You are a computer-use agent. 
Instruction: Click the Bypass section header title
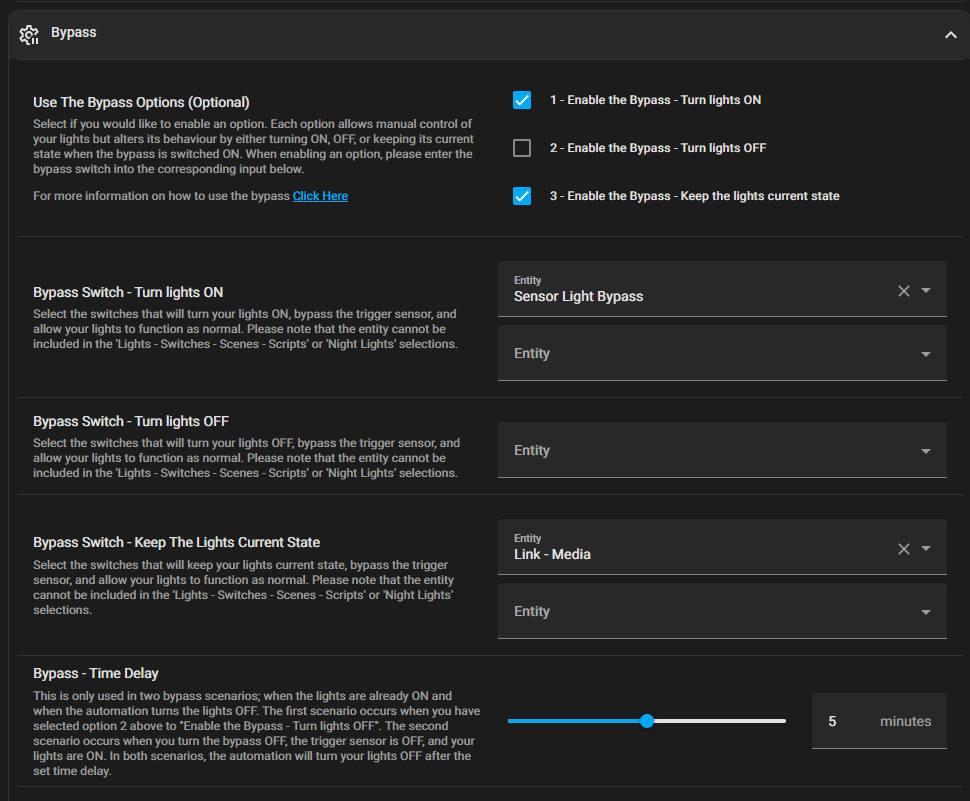coord(74,32)
